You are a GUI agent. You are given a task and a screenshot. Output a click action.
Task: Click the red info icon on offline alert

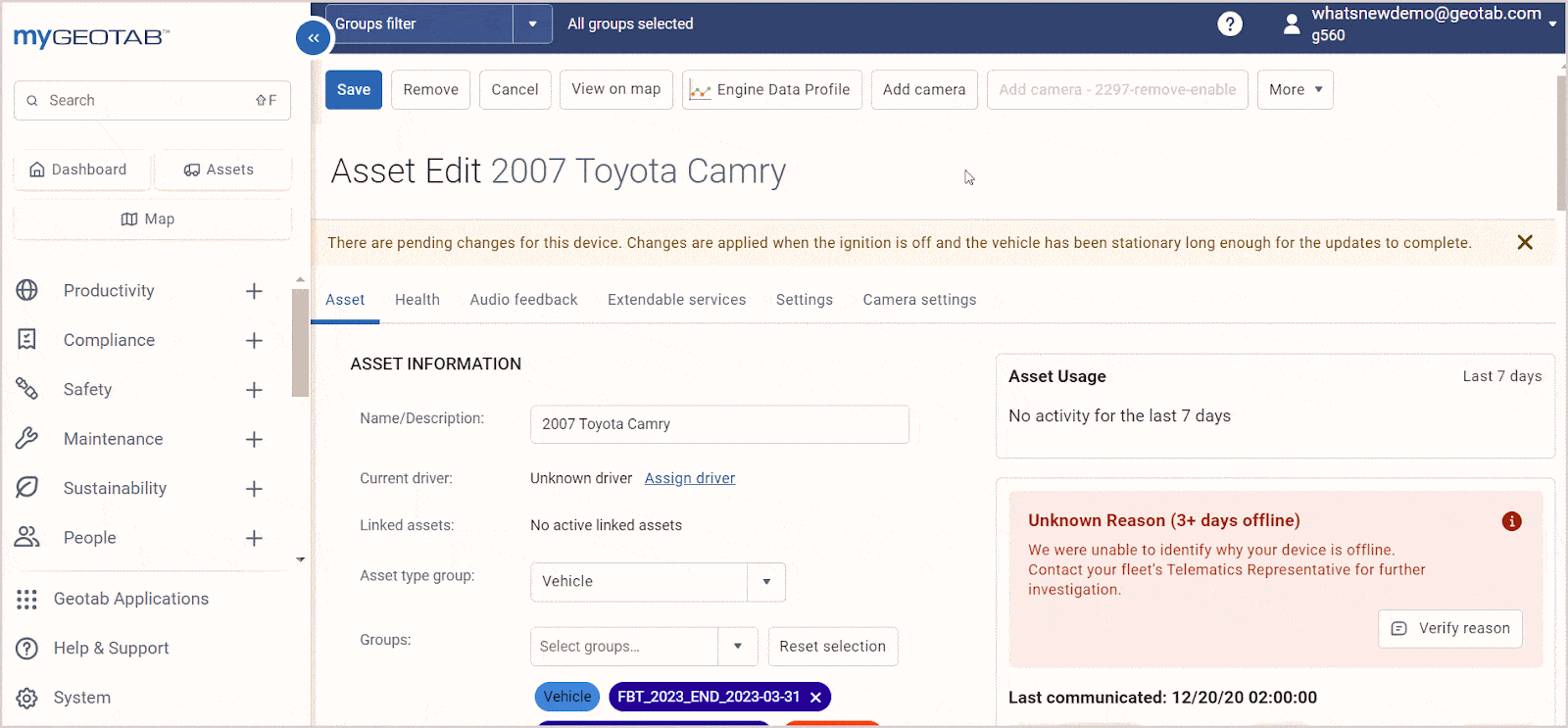[1512, 521]
